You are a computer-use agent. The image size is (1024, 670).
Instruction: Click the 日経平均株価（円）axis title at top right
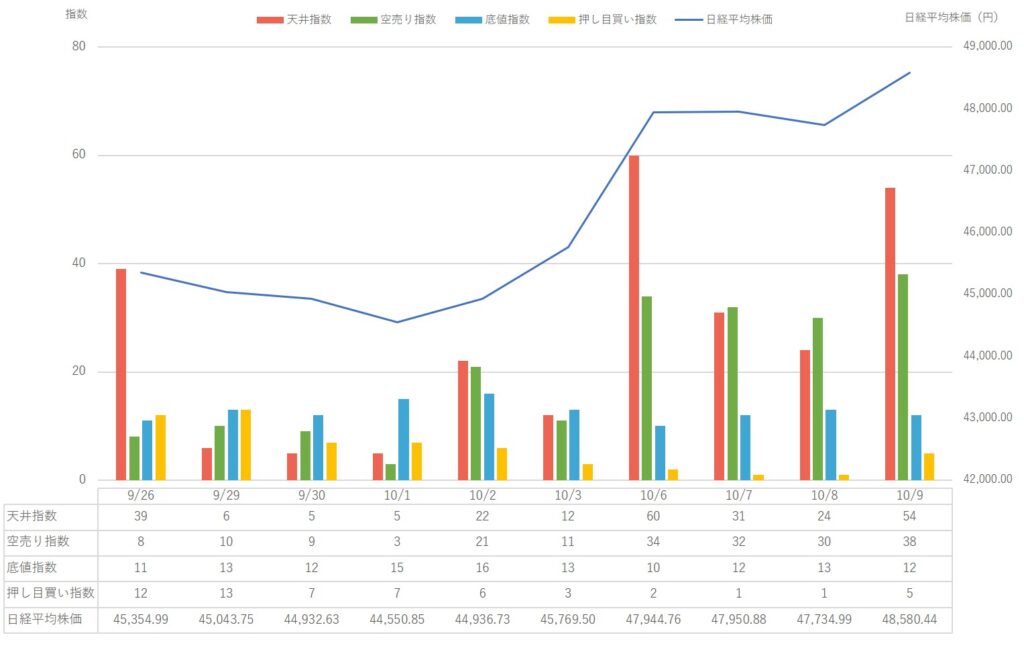point(950,17)
